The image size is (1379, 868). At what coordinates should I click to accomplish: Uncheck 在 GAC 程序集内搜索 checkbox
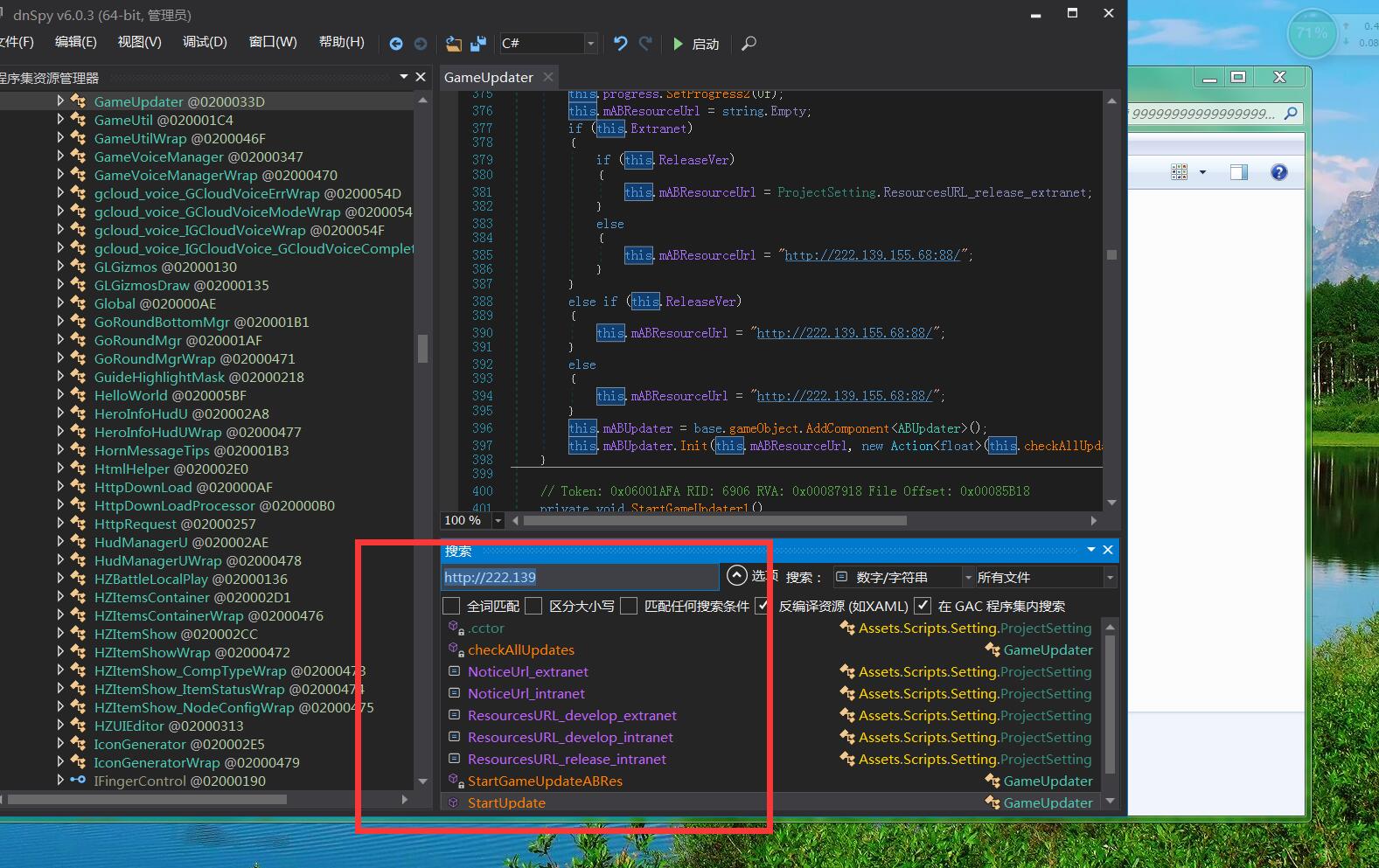pos(923,606)
